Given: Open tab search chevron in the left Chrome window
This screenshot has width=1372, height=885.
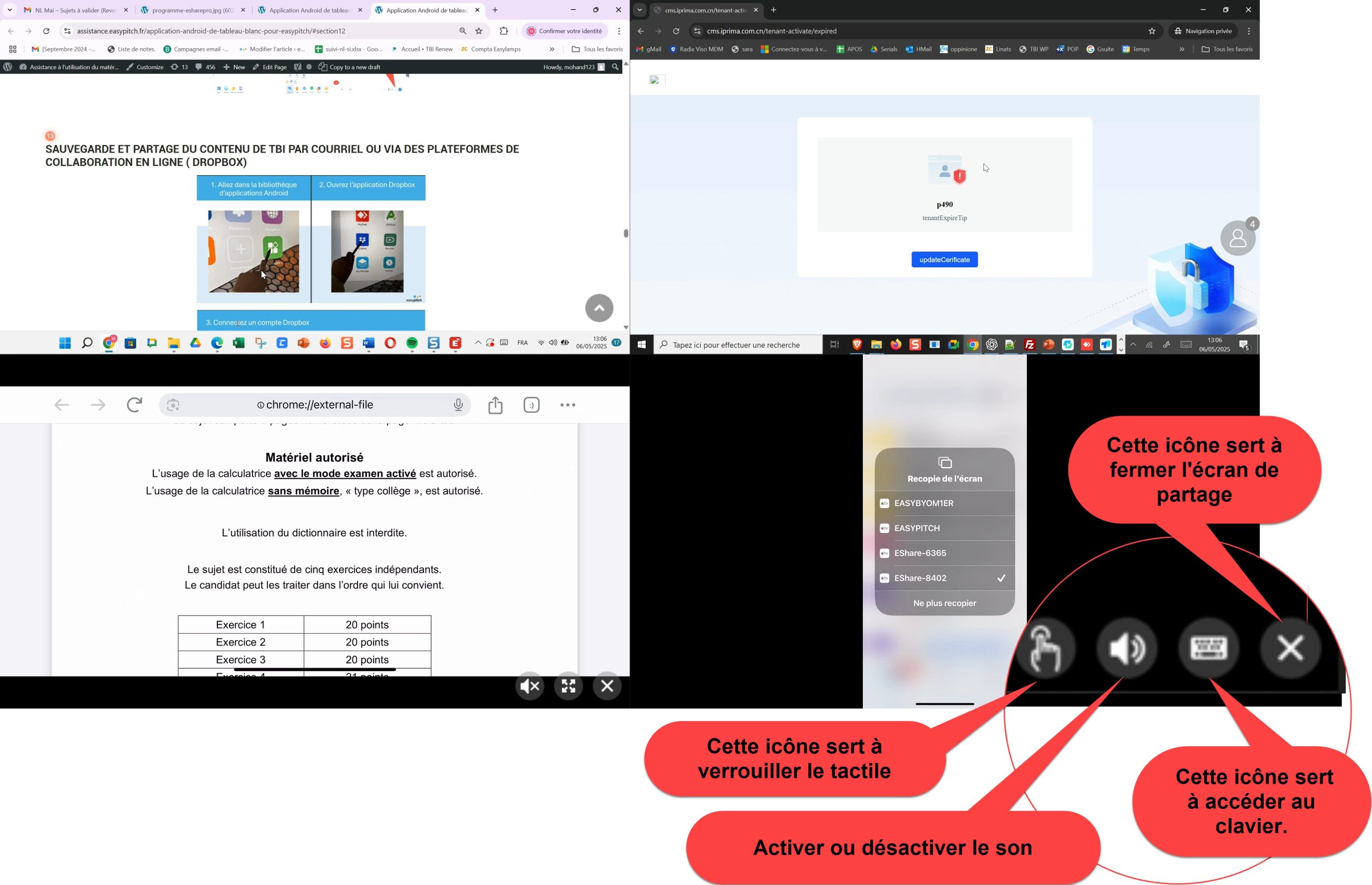Looking at the screenshot, I should coord(9,10).
